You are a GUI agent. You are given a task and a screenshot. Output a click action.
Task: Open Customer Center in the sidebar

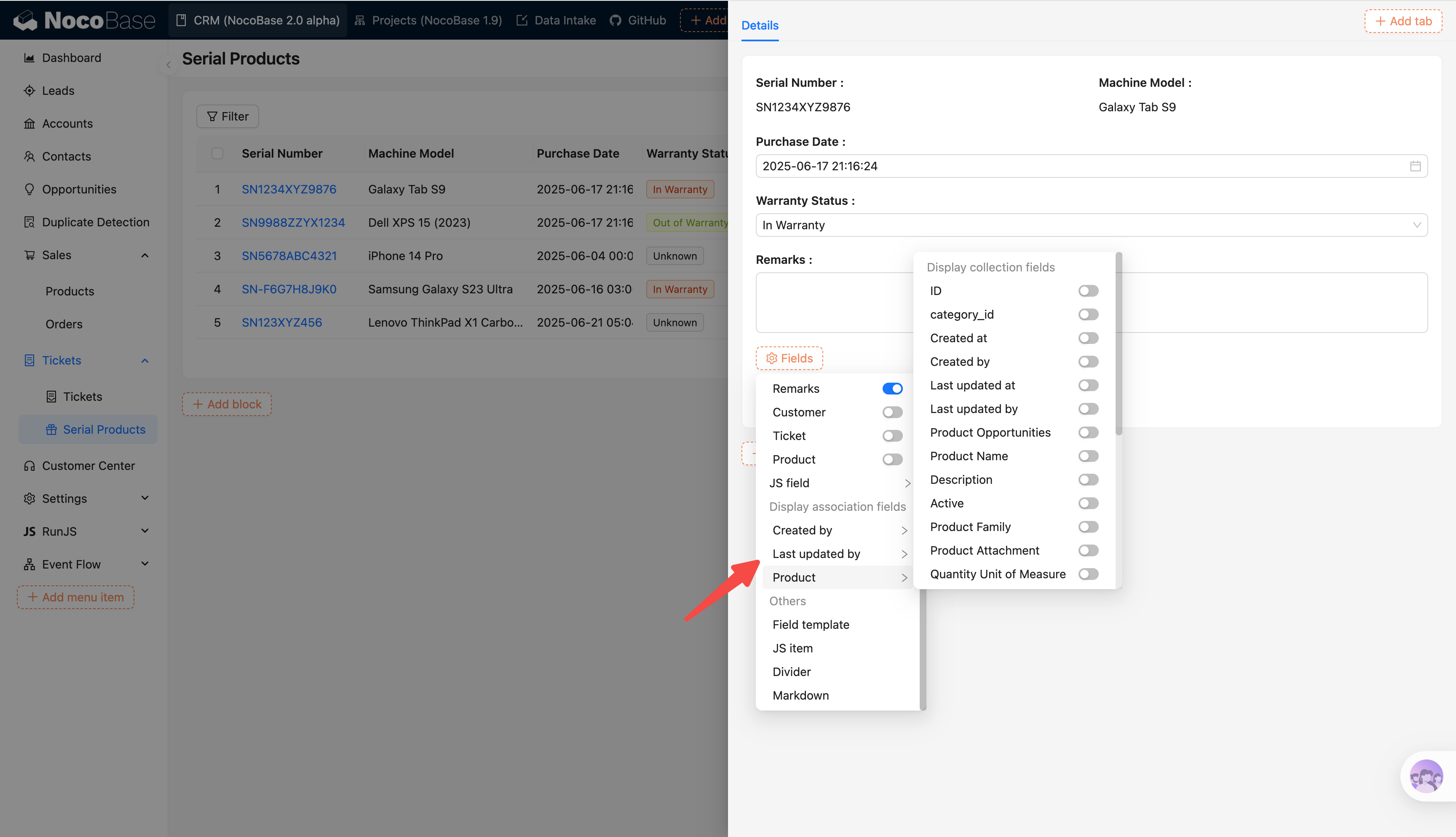pyautogui.click(x=88, y=465)
